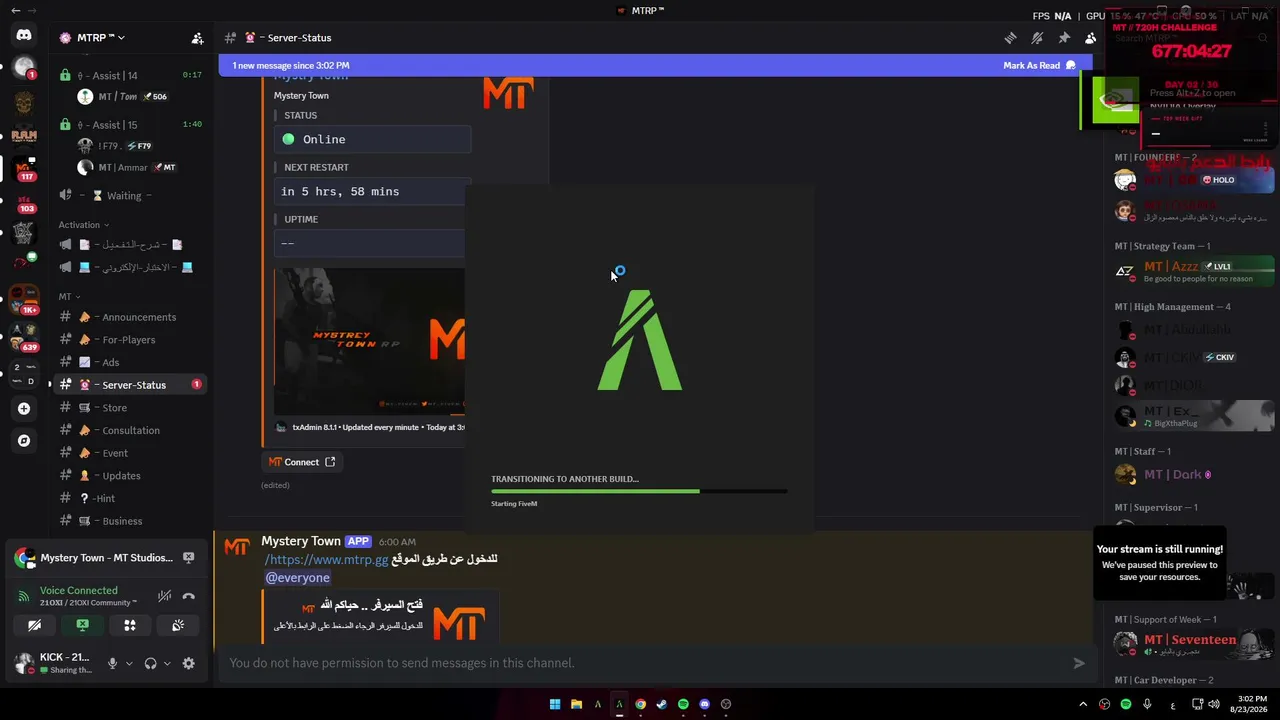The width and height of the screenshot is (1280, 720).
Task: Collapse the MT channel category
Action: pos(69,296)
